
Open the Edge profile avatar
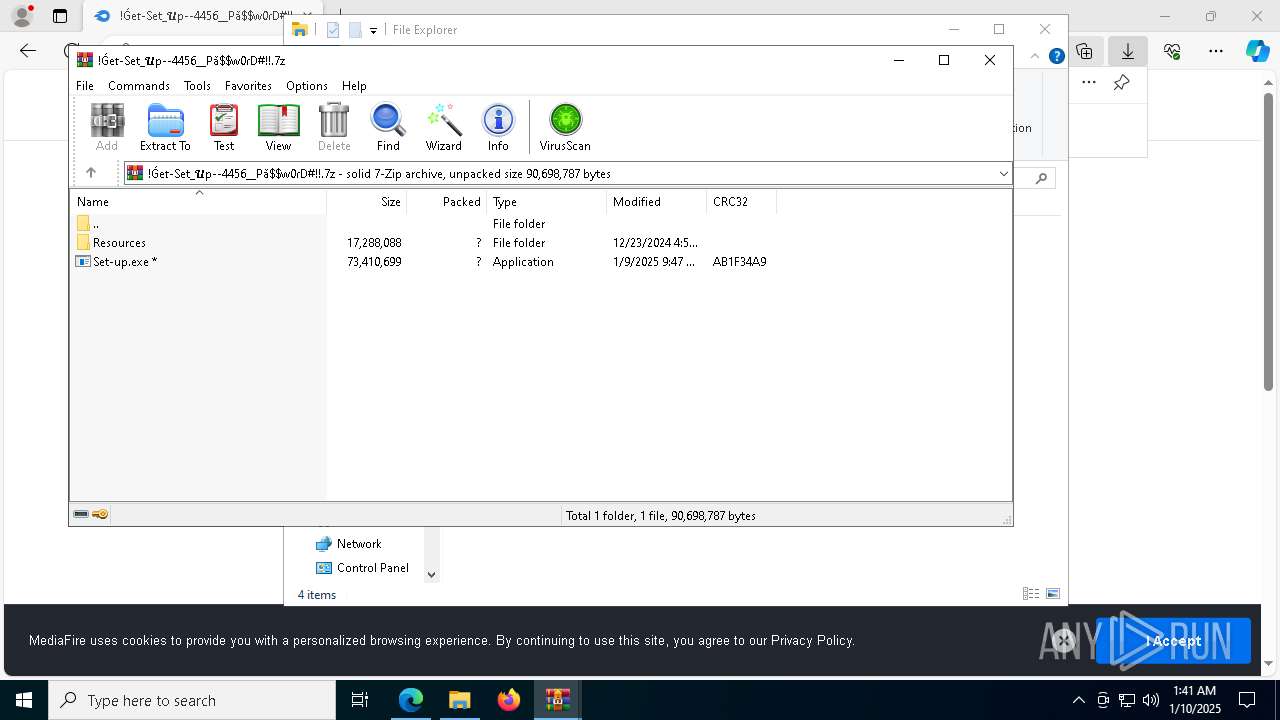(22, 16)
